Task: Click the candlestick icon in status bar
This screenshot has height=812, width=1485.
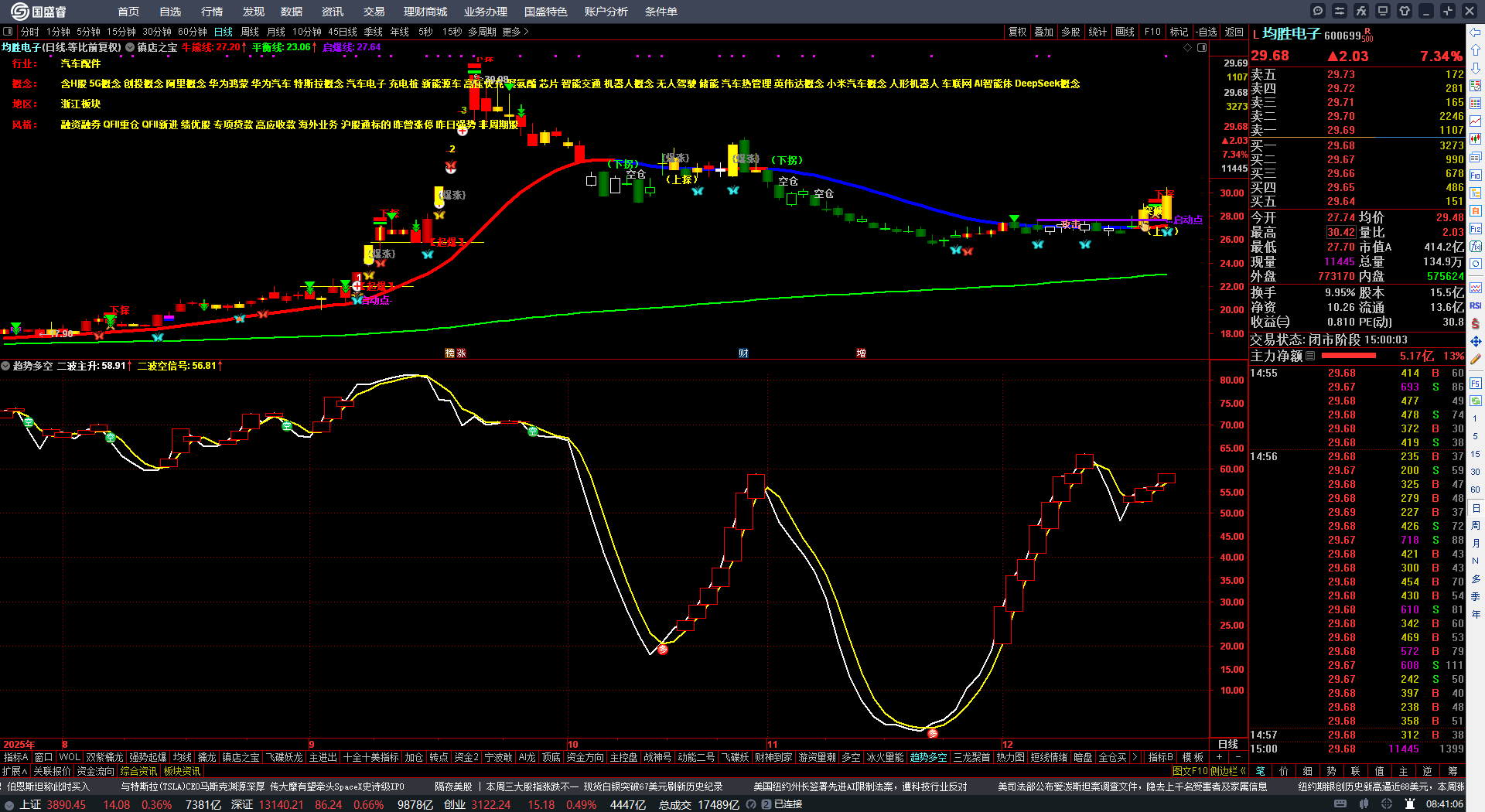Action: click(x=1364, y=804)
